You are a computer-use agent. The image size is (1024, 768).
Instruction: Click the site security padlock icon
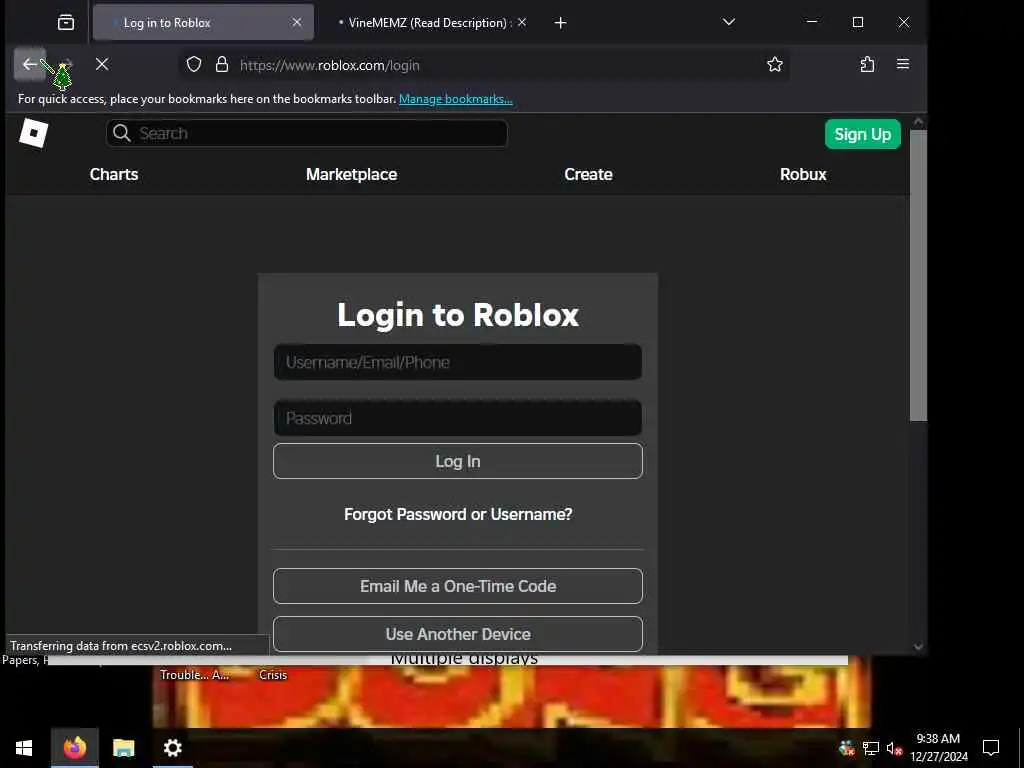[x=222, y=65]
